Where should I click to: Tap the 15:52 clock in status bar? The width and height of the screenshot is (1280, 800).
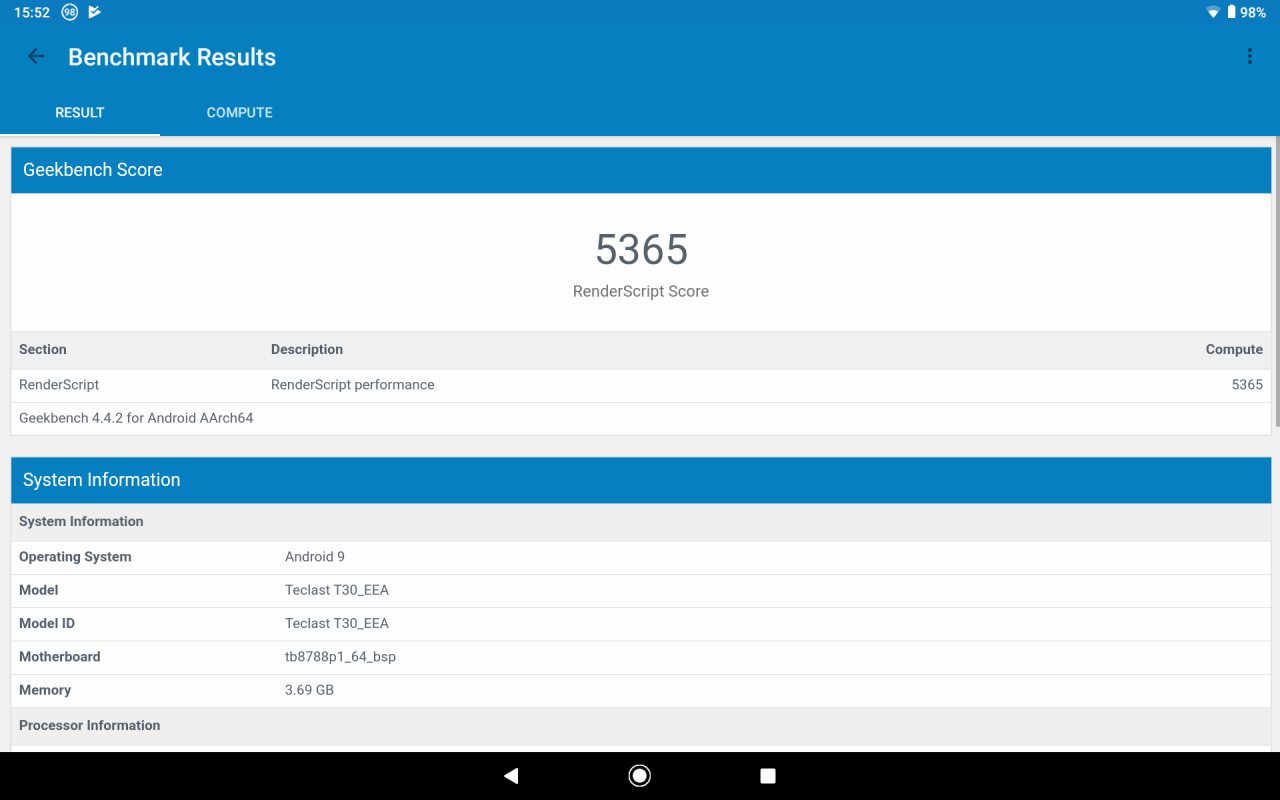pyautogui.click(x=32, y=13)
